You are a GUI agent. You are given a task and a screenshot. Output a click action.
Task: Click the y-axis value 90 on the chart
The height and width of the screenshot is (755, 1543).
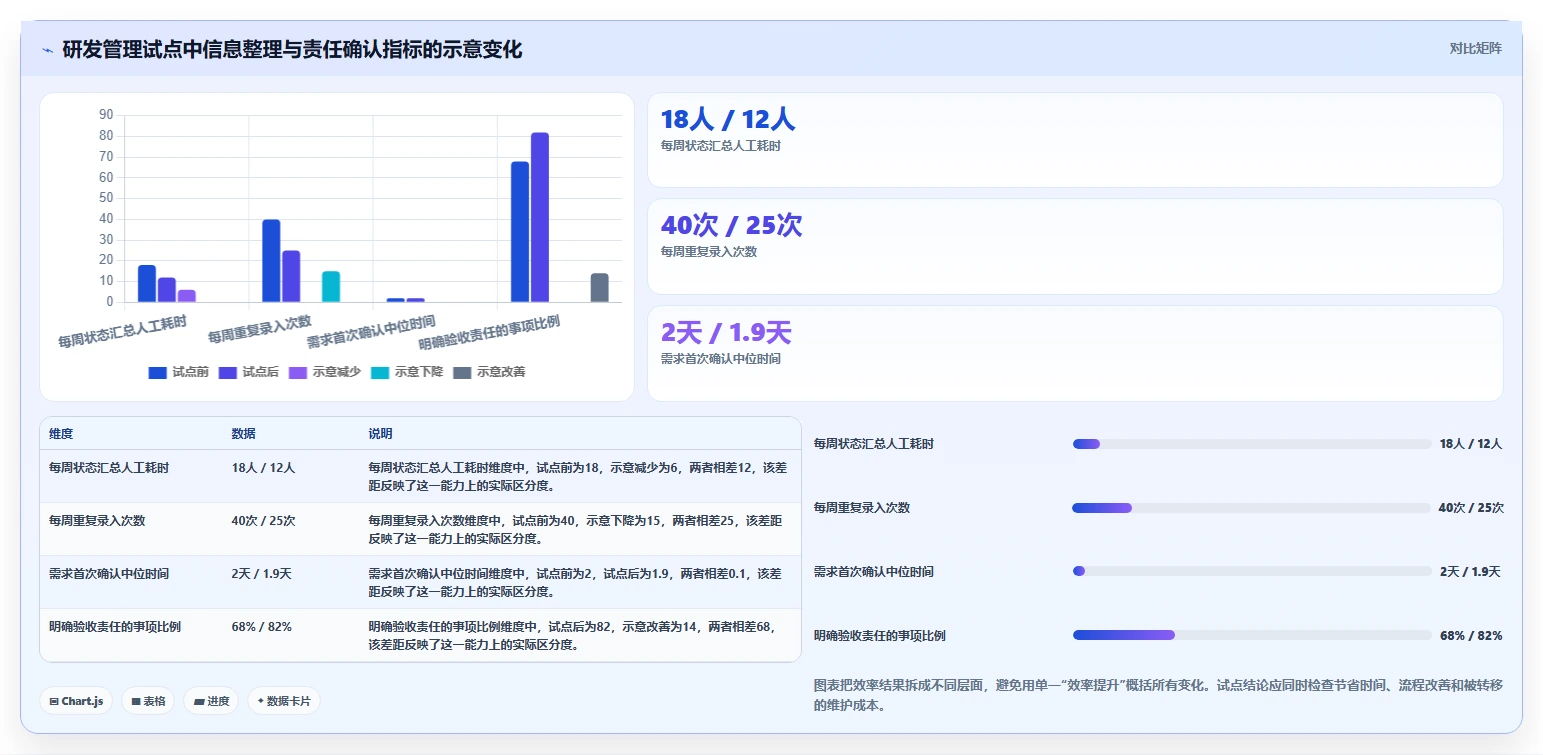tap(106, 115)
